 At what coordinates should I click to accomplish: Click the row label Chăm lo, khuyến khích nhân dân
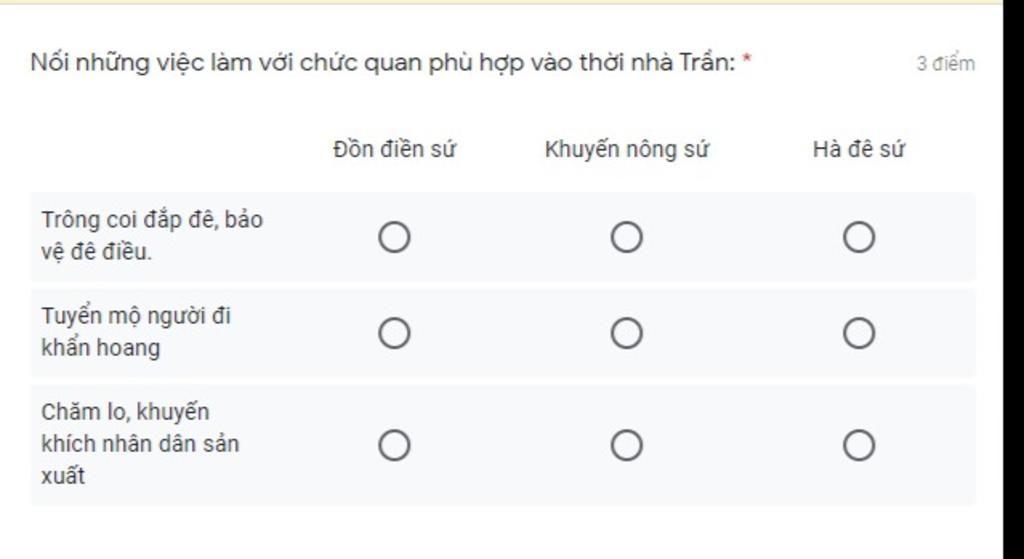coord(140,444)
